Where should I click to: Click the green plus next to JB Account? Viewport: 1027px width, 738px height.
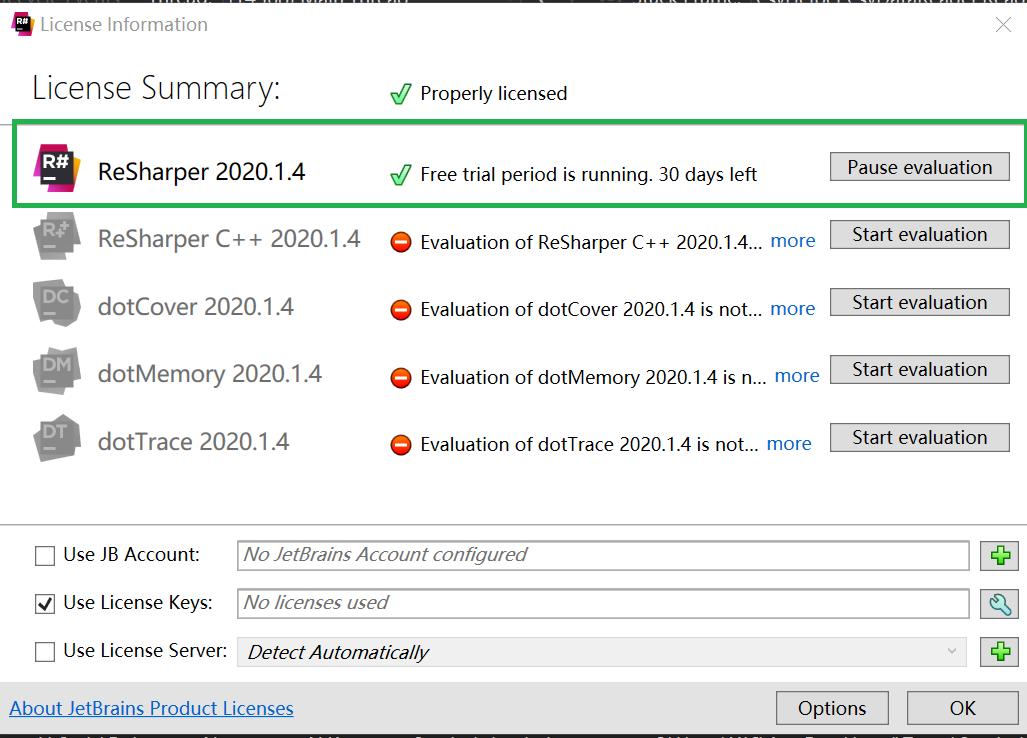999,556
